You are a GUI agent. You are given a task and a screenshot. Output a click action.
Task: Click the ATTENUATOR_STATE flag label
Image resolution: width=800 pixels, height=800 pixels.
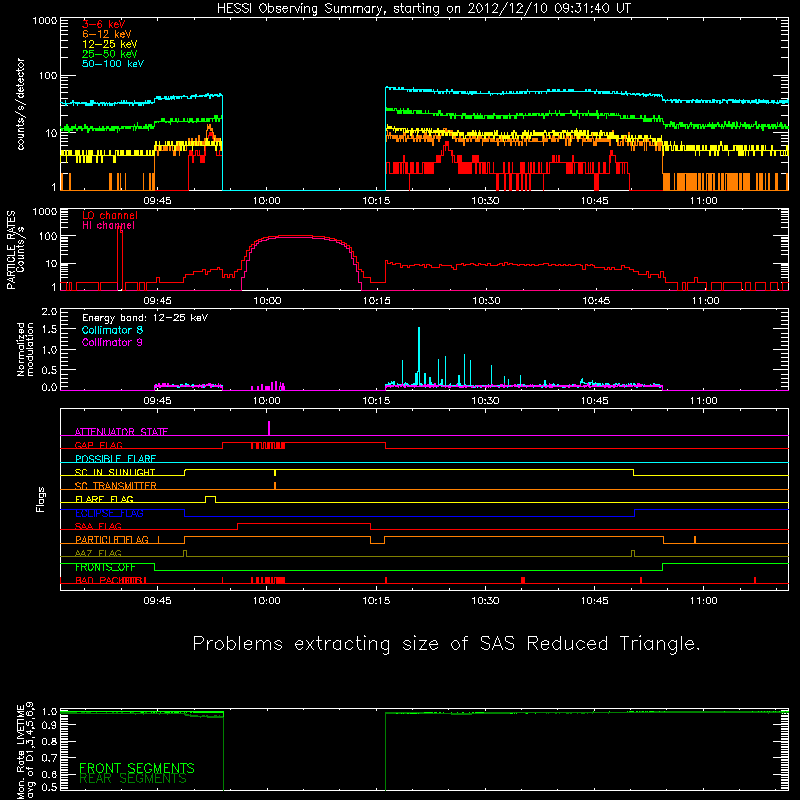[x=121, y=432]
